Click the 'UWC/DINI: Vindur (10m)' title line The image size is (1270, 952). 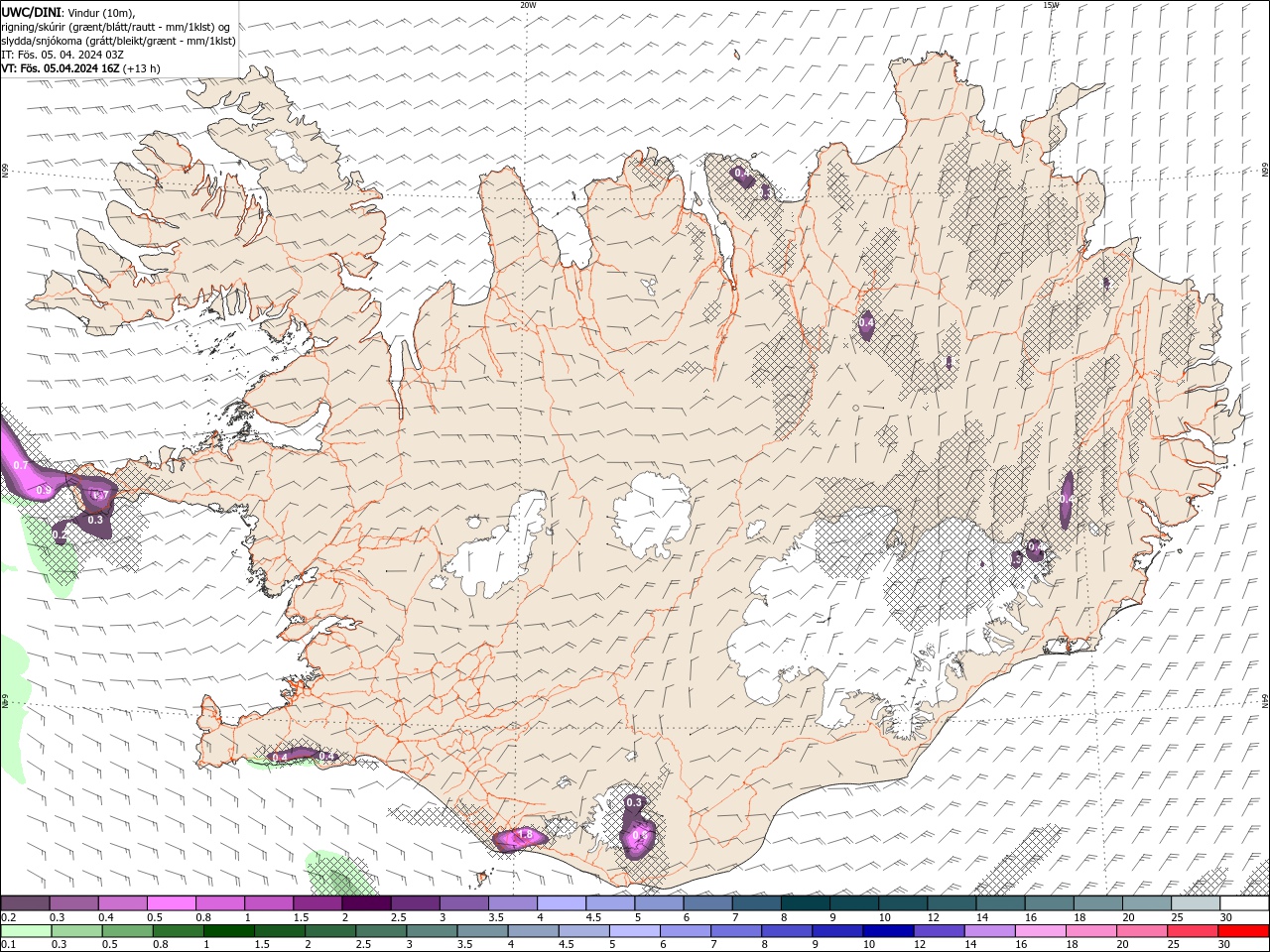(x=68, y=12)
